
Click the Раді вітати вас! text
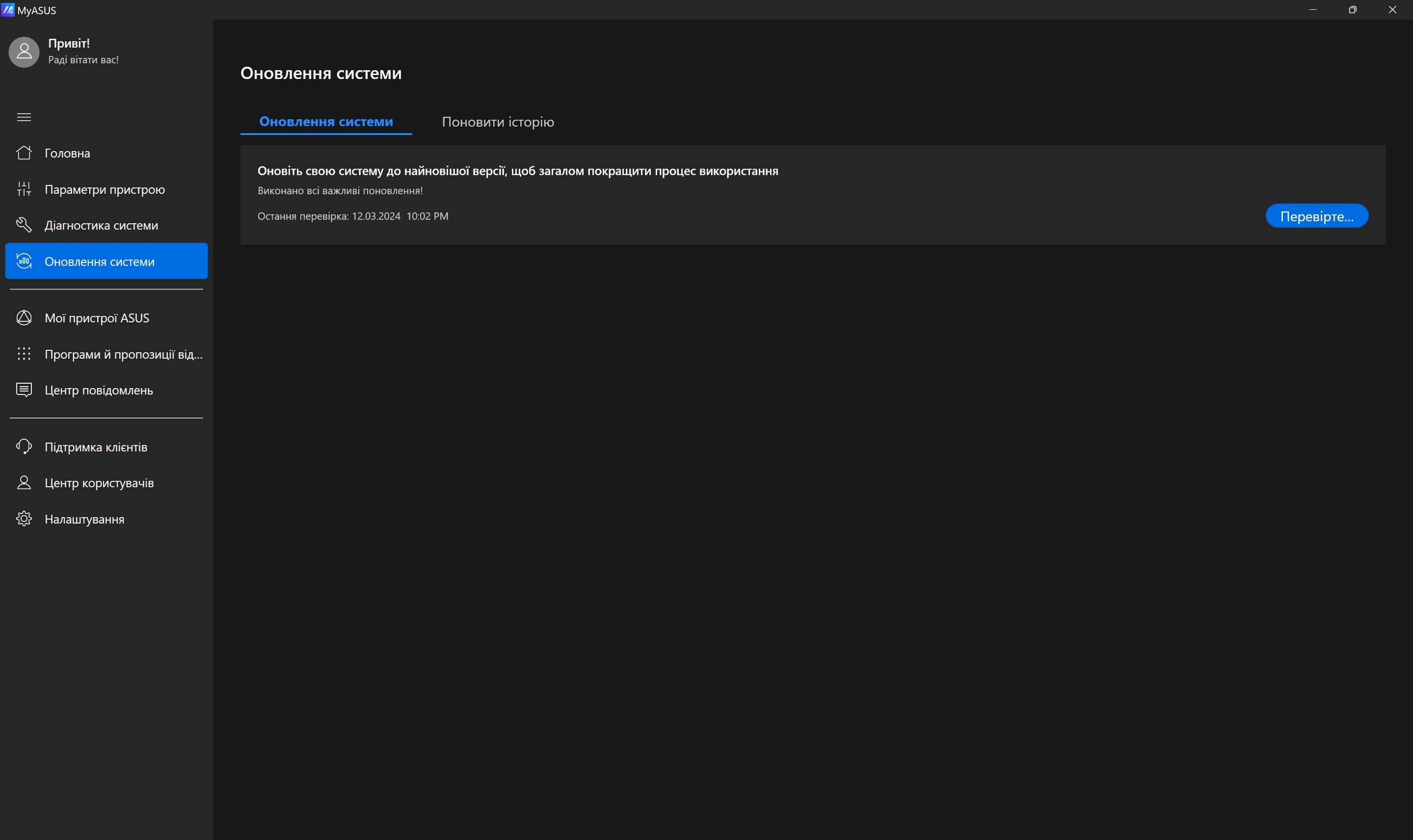[x=83, y=60]
